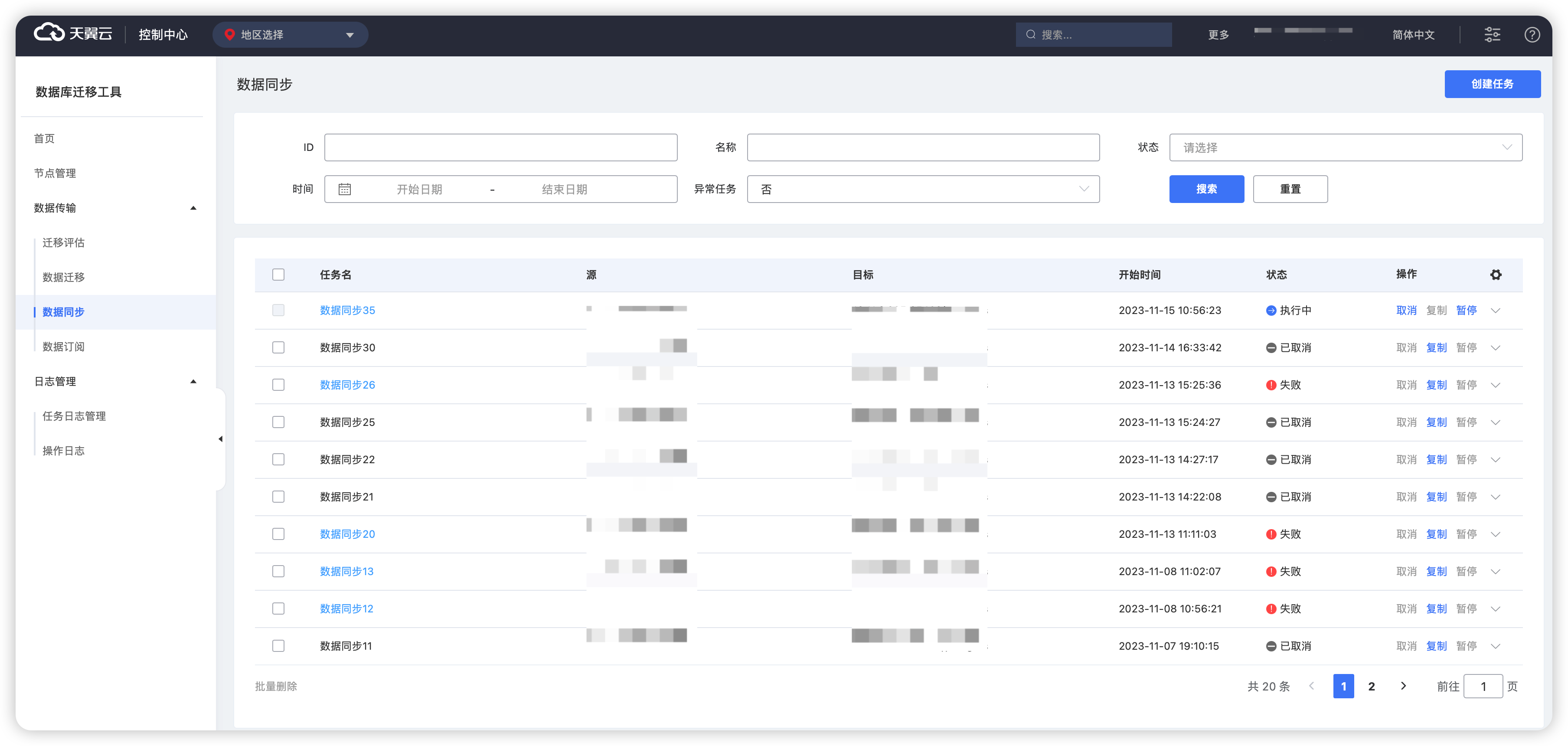Open the 地区选择 region dropdown
Image resolution: width=1568 pixels, height=746 pixels.
(x=291, y=35)
